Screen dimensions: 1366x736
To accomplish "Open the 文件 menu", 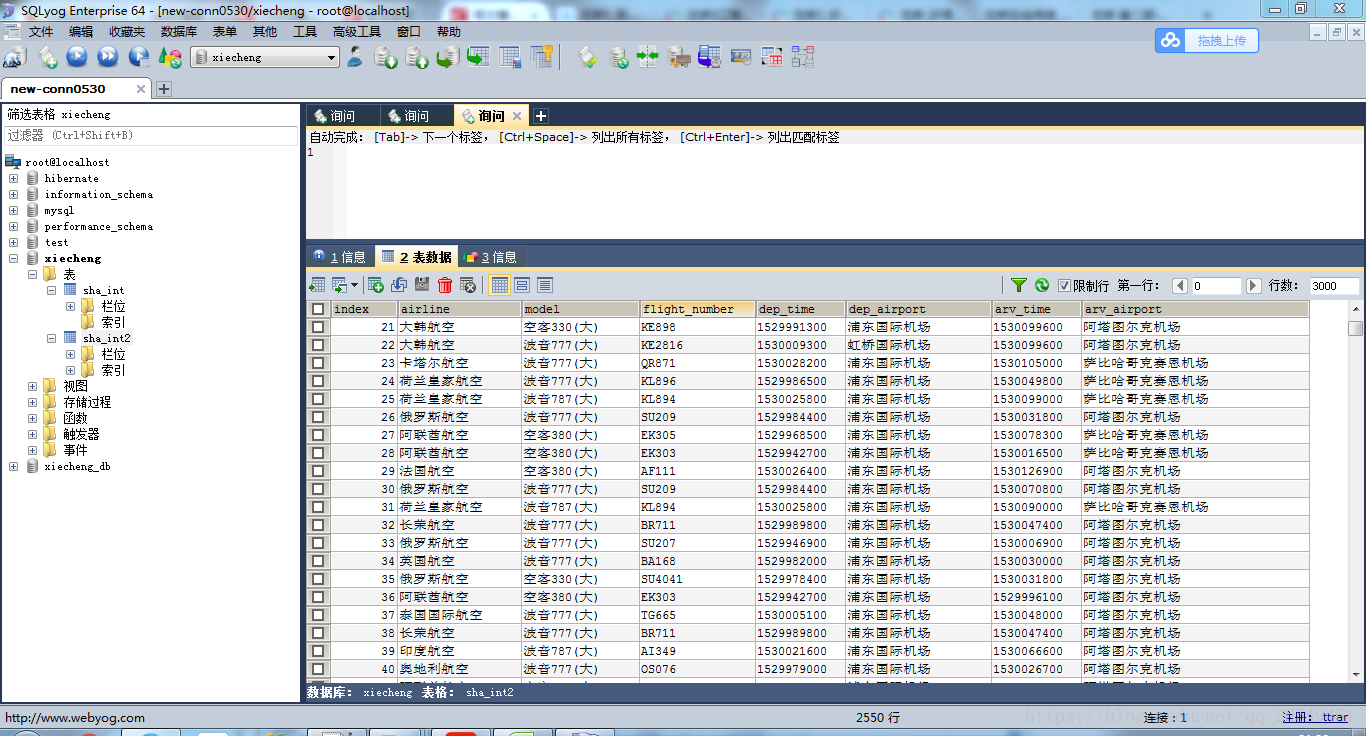I will click(x=41, y=32).
